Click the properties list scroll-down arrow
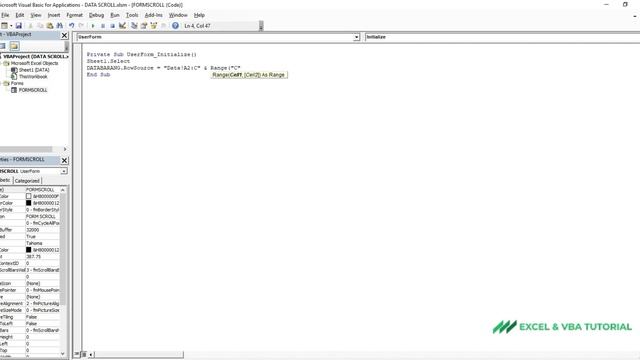This screenshot has width=640, height=360. tap(63, 353)
